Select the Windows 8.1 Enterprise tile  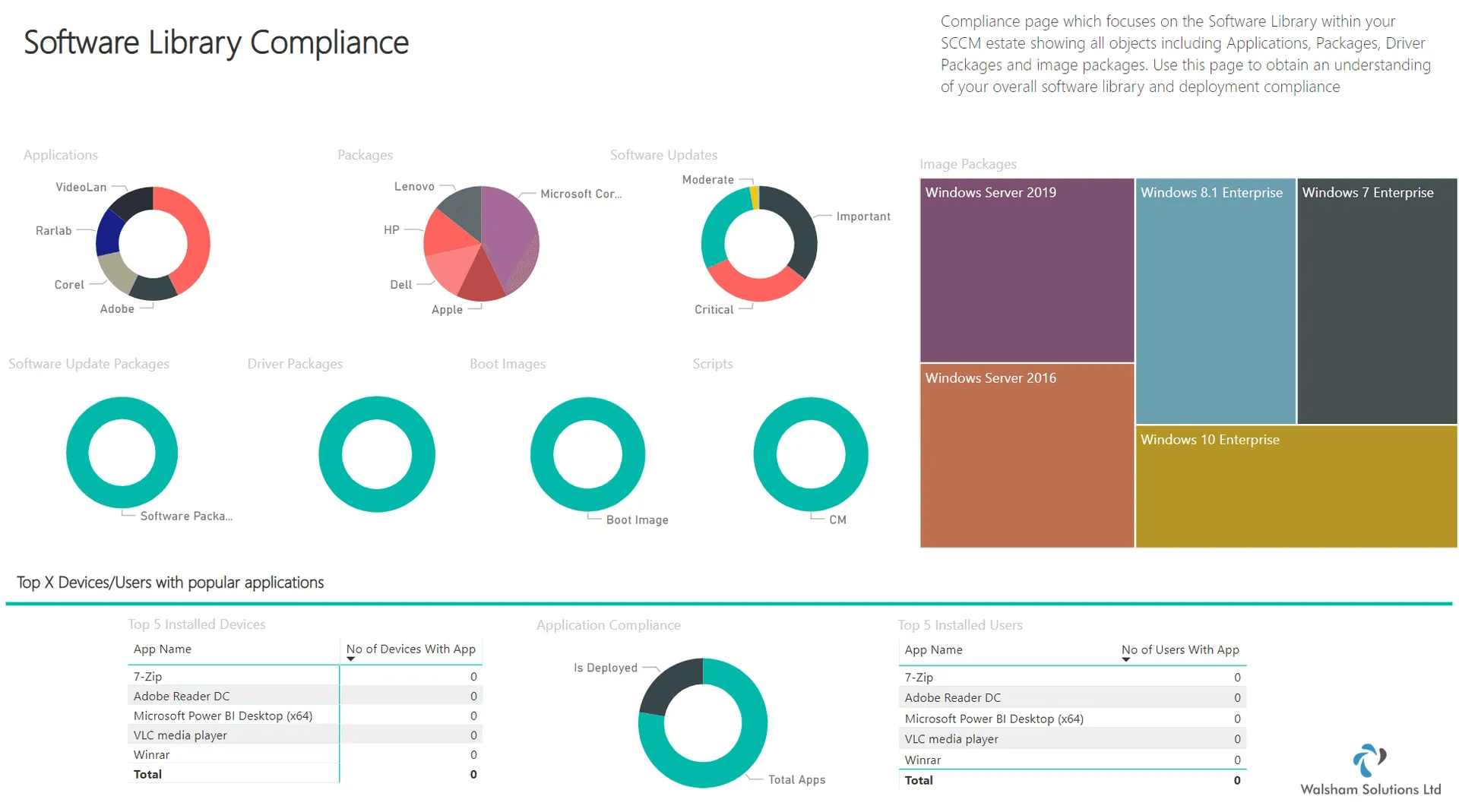pyautogui.click(x=1215, y=301)
